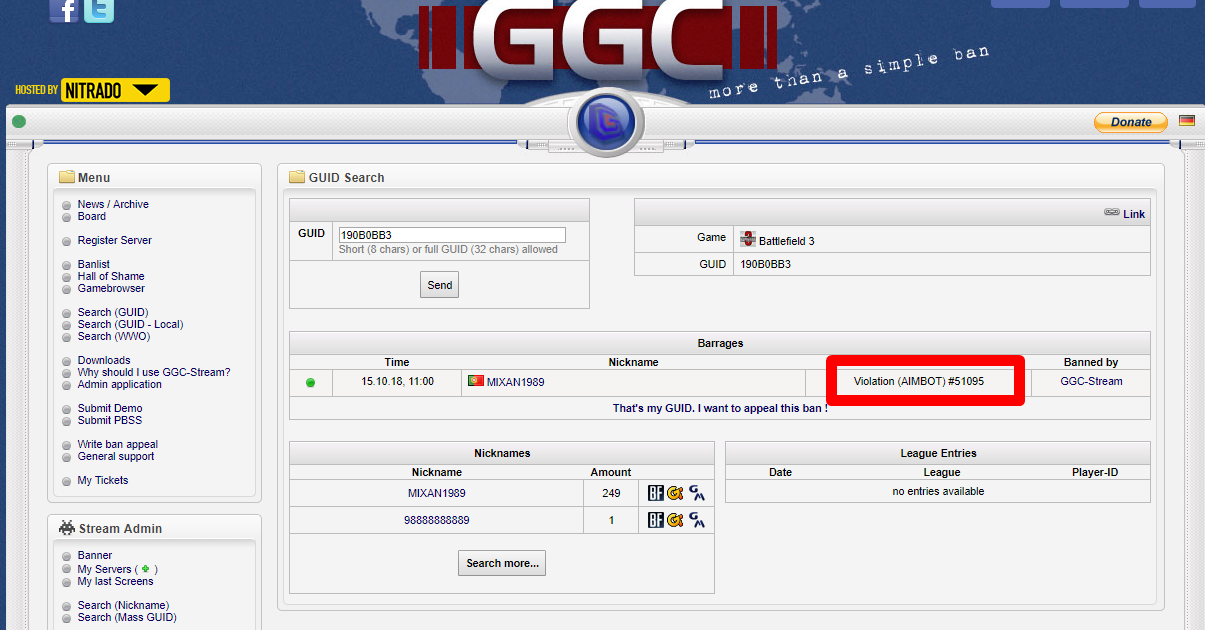
Task: Click the appeal this ban link
Action: [x=720, y=408]
